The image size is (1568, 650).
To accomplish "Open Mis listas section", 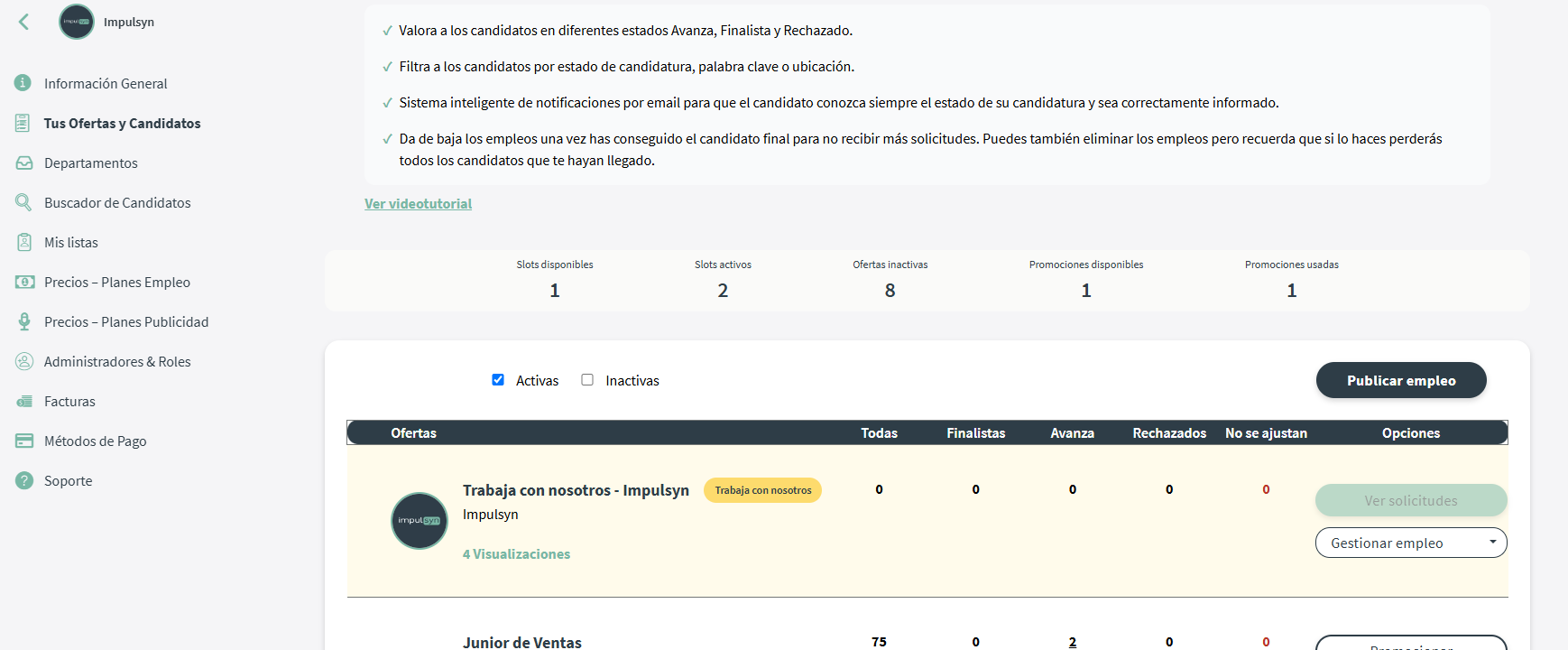I will pyautogui.click(x=71, y=242).
